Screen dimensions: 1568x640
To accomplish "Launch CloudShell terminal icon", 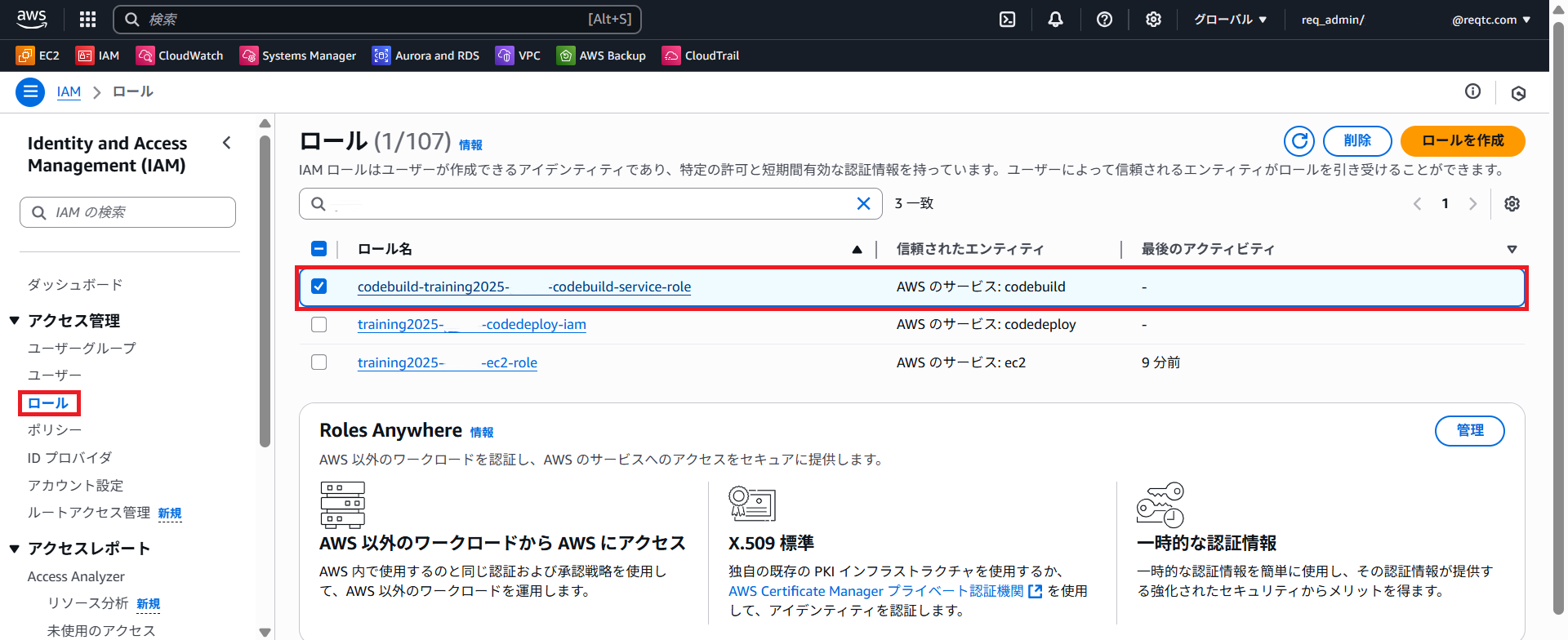I will pos(1008,20).
